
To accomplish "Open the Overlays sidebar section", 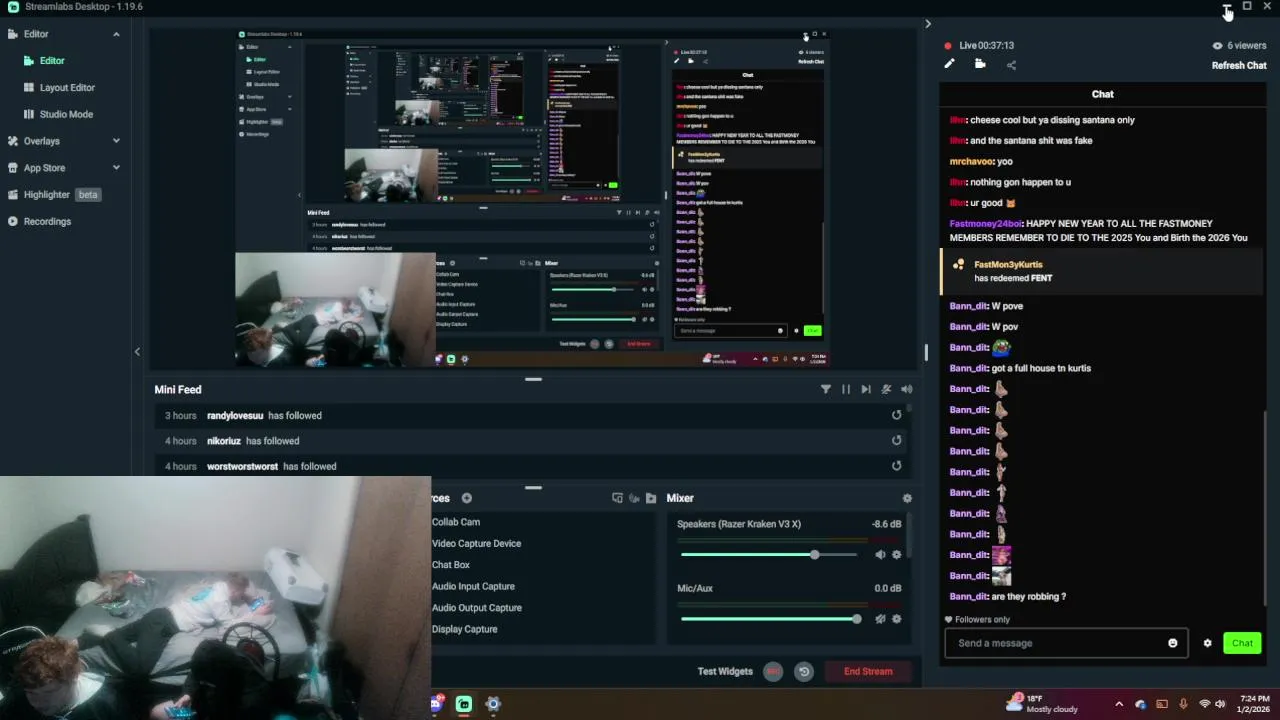I will (x=41, y=141).
